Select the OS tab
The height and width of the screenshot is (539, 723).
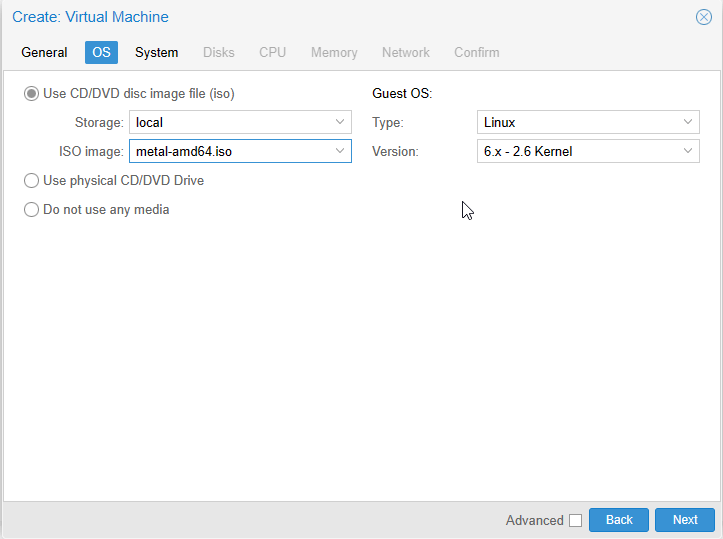pos(101,53)
